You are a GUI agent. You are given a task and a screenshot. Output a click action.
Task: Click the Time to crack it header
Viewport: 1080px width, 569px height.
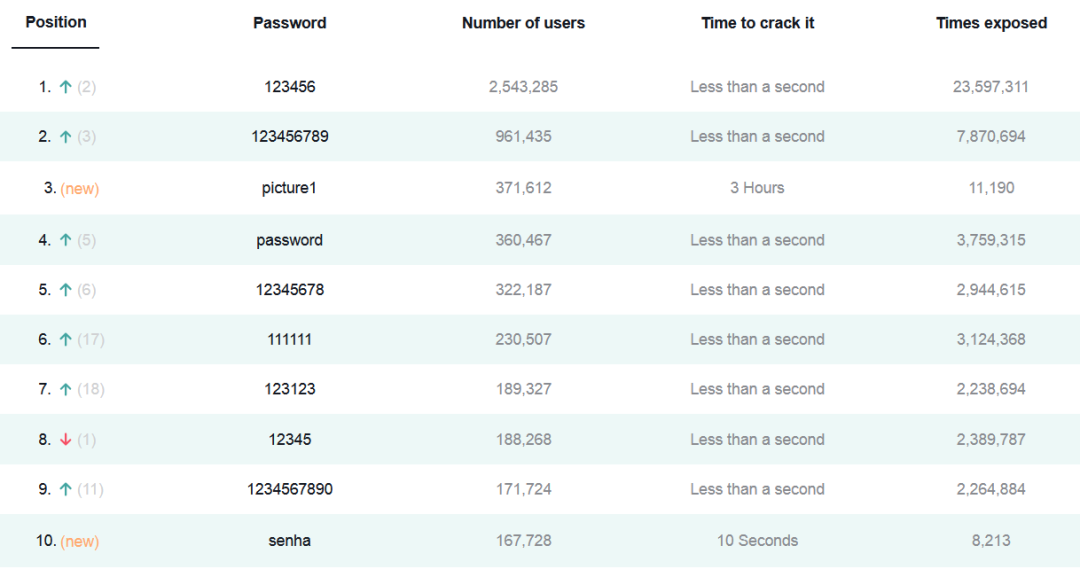[x=757, y=23]
